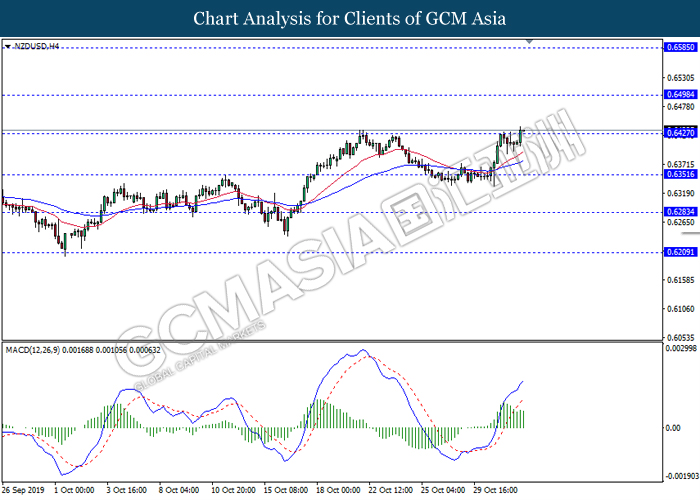Open the small triangle beside NZDUSD,H4

coord(8,46)
